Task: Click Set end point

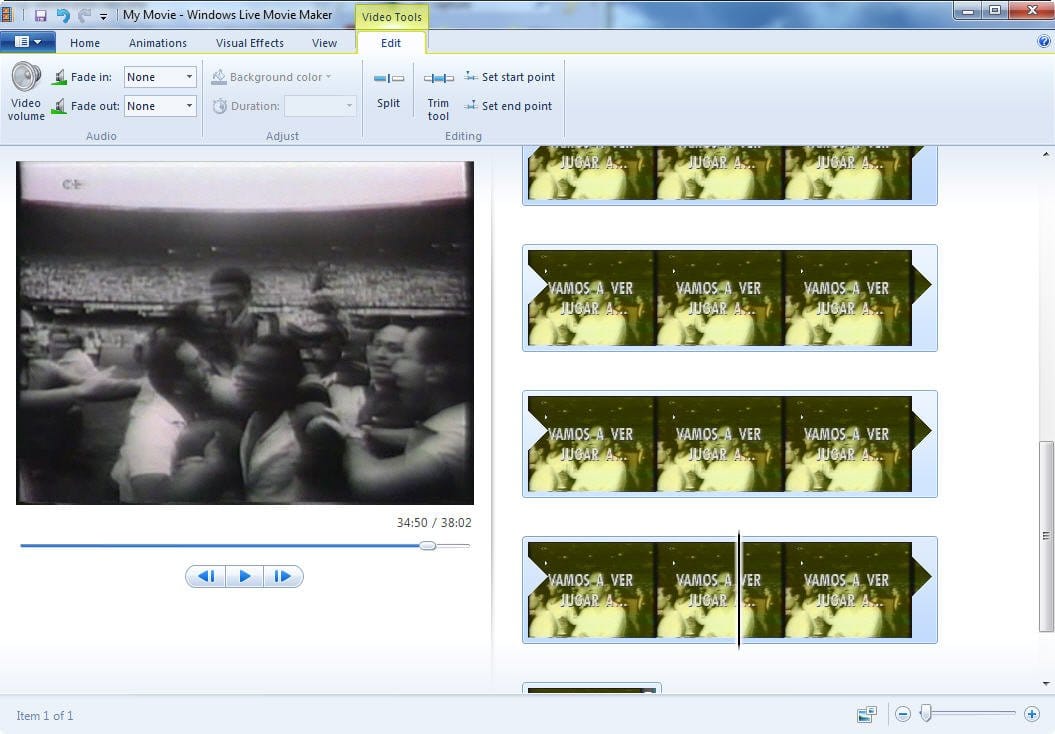Action: point(509,106)
